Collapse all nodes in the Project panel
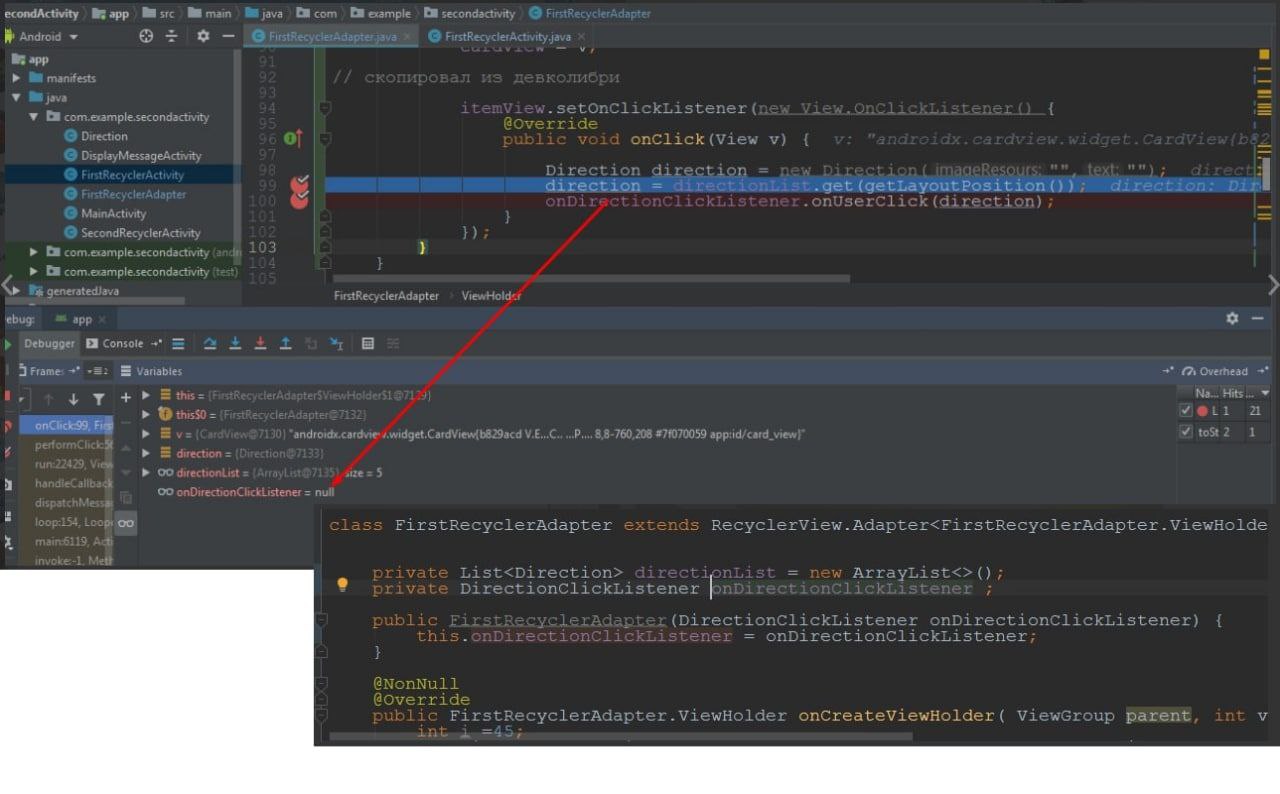 171,36
